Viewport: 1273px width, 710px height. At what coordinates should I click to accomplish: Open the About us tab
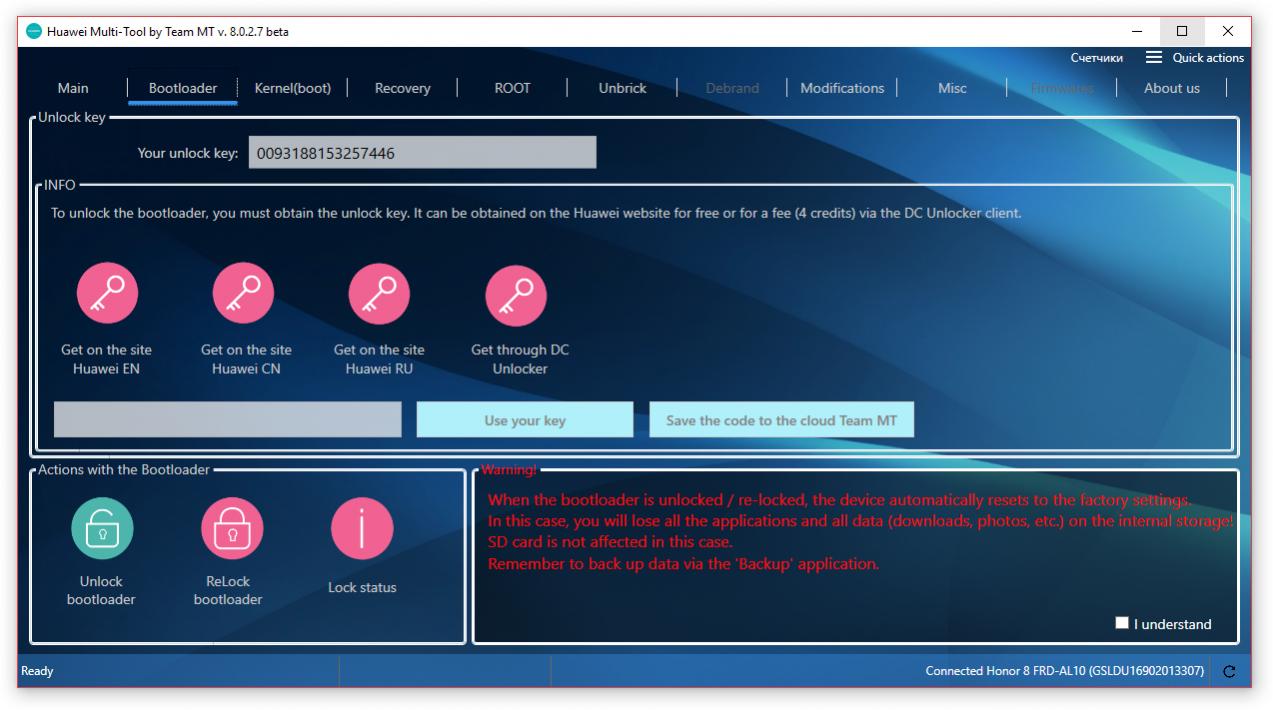pos(1172,88)
